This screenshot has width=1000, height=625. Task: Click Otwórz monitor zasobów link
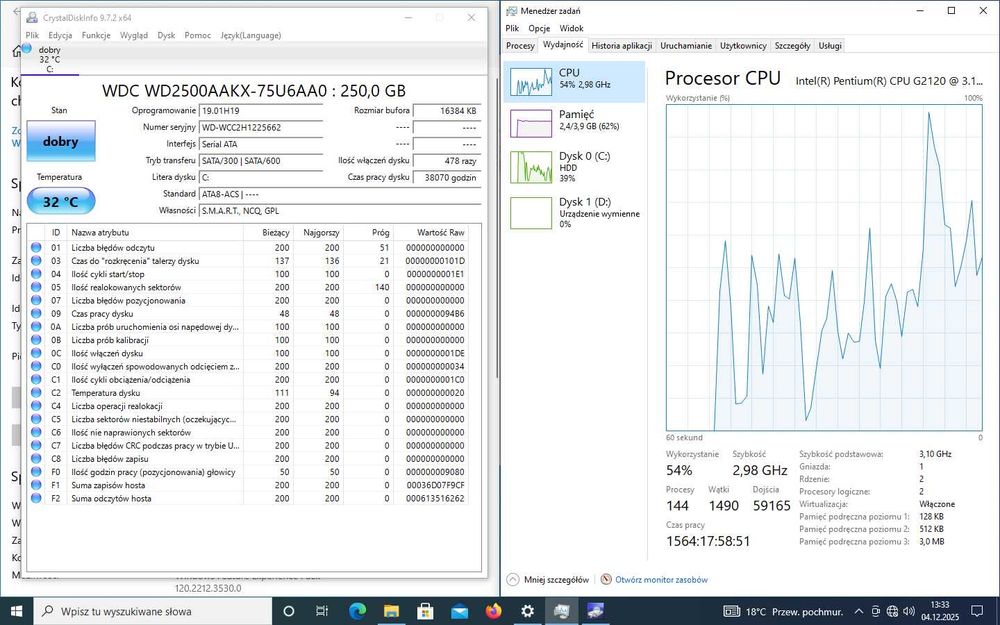661,580
